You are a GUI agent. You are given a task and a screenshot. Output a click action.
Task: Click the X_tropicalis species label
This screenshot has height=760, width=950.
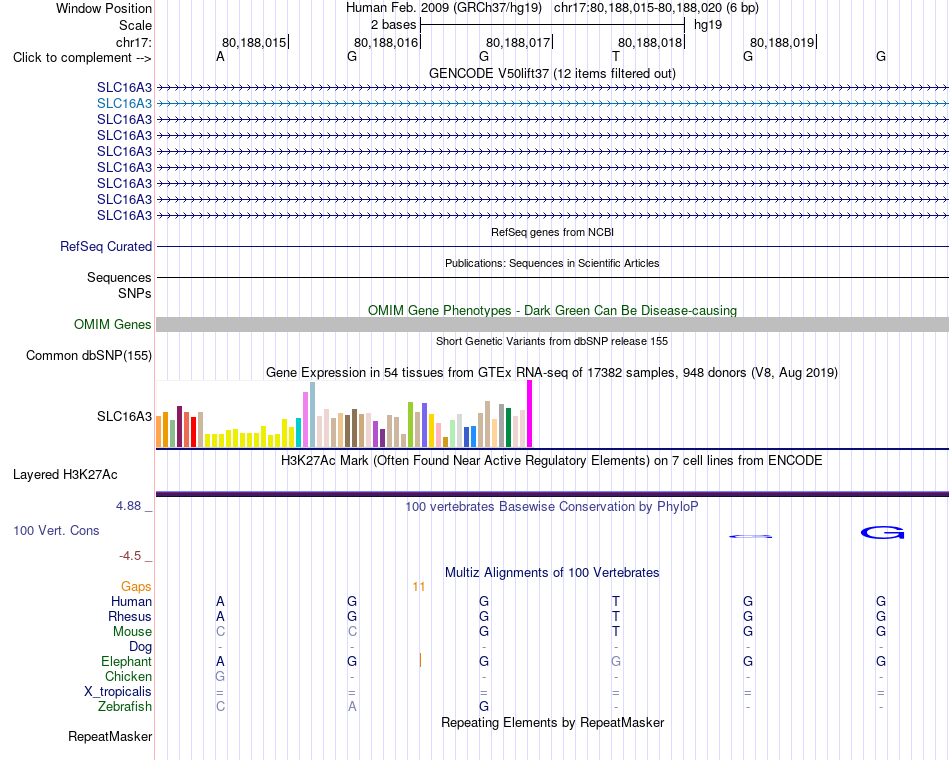pos(118,692)
